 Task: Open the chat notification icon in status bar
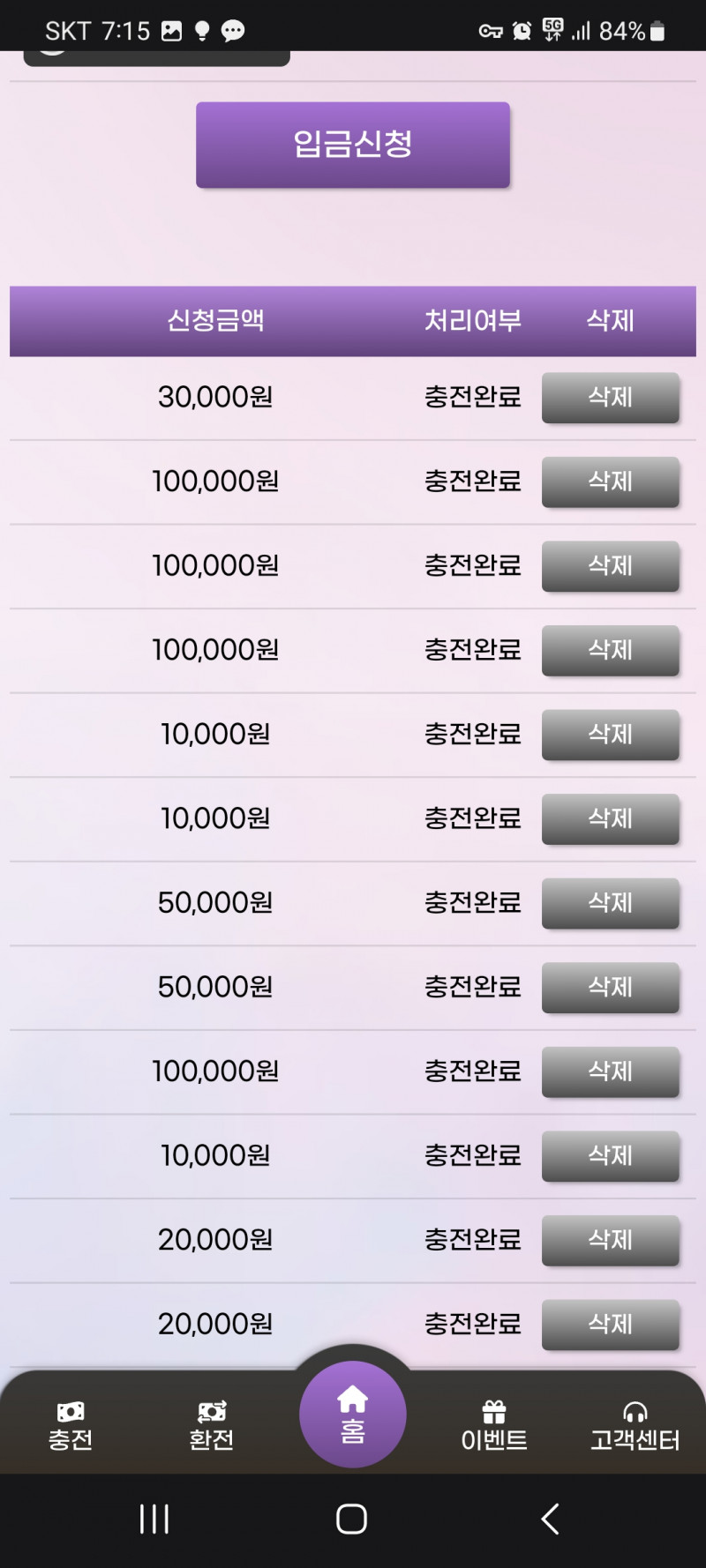[x=233, y=32]
